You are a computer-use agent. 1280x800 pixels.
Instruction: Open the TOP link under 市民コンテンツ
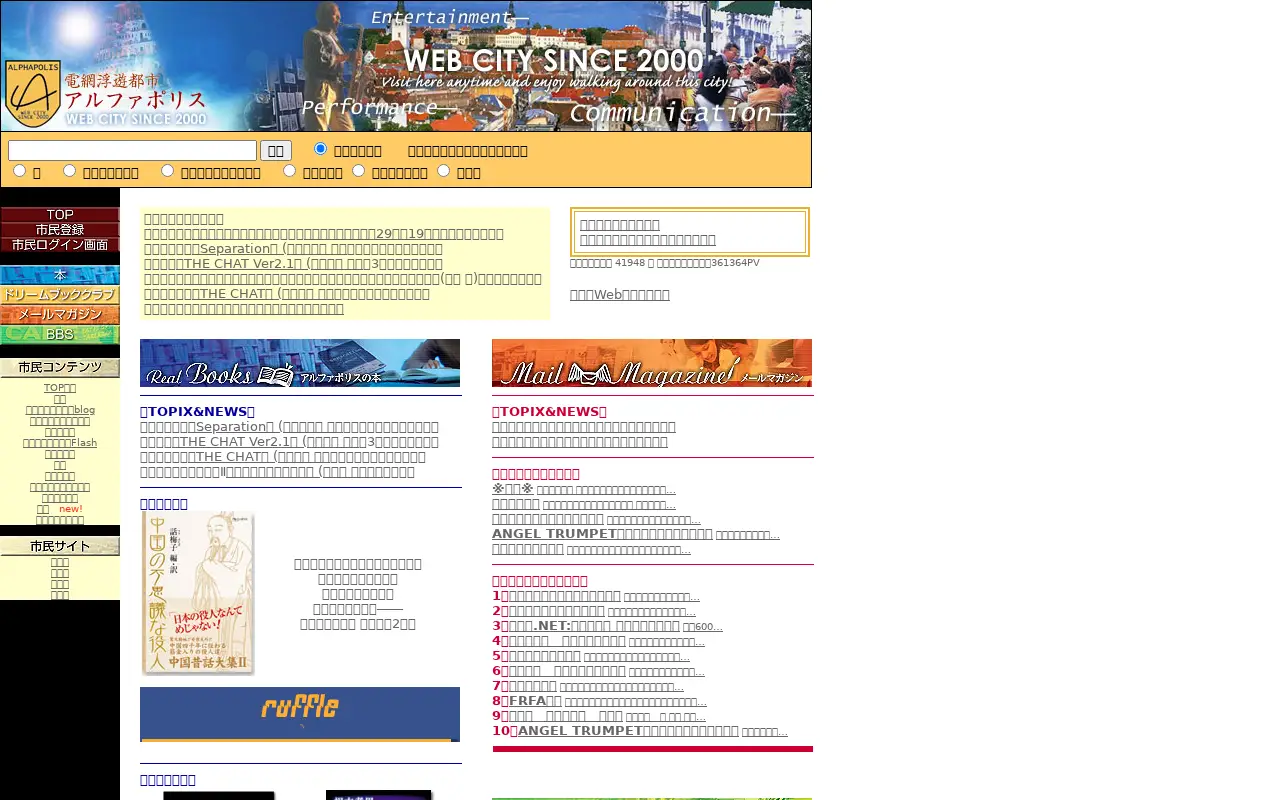(x=60, y=388)
